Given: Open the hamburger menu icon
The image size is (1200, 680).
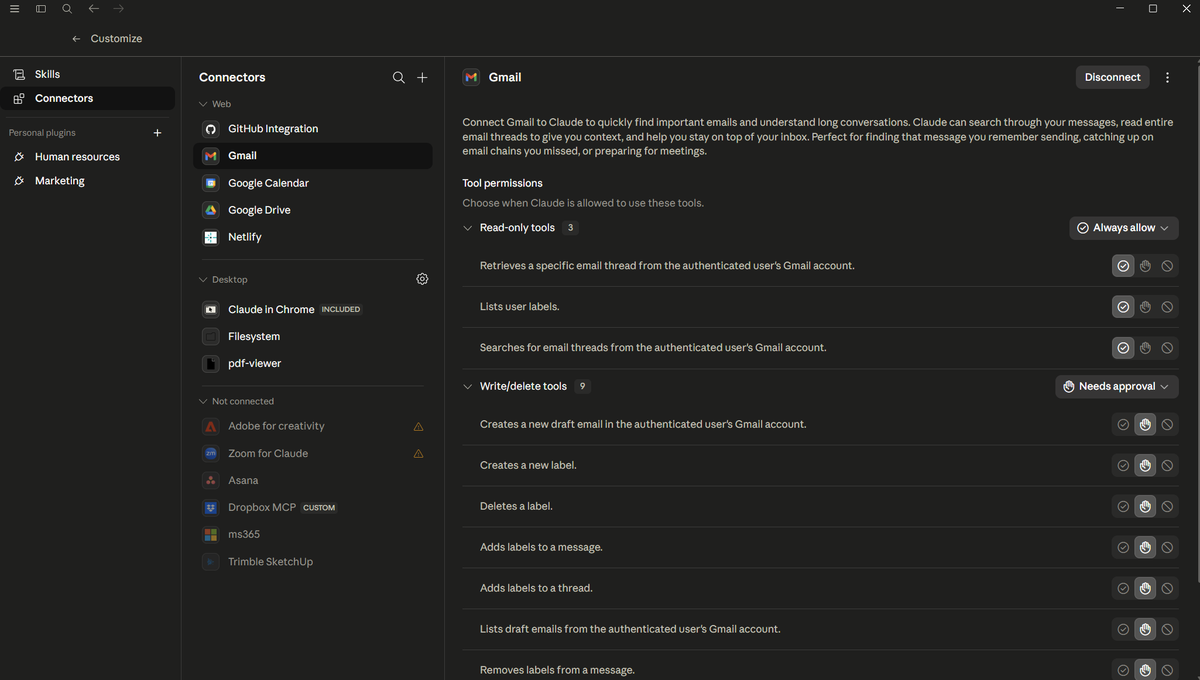Looking at the screenshot, I should (15, 9).
